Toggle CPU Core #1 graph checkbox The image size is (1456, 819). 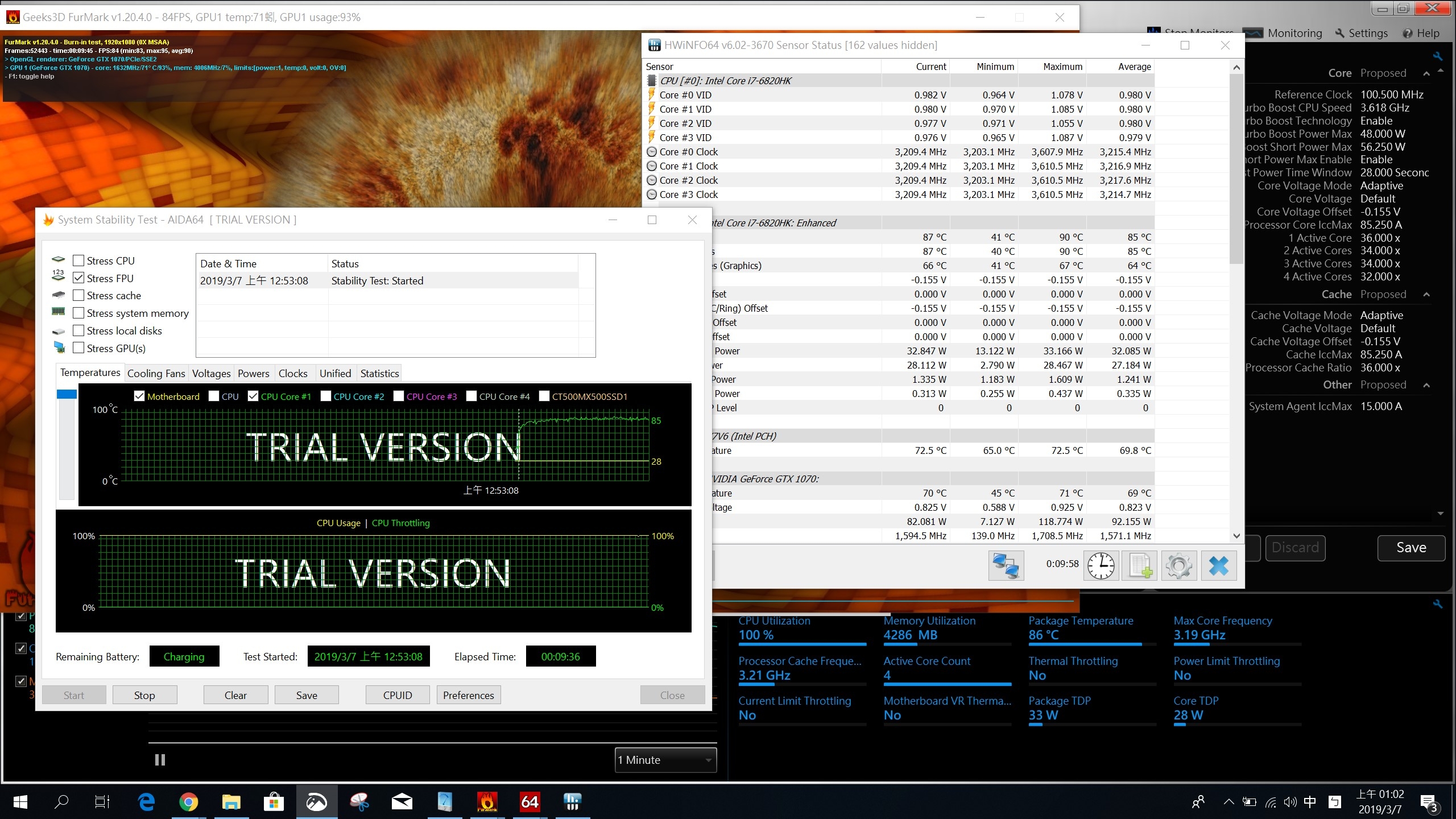click(253, 396)
